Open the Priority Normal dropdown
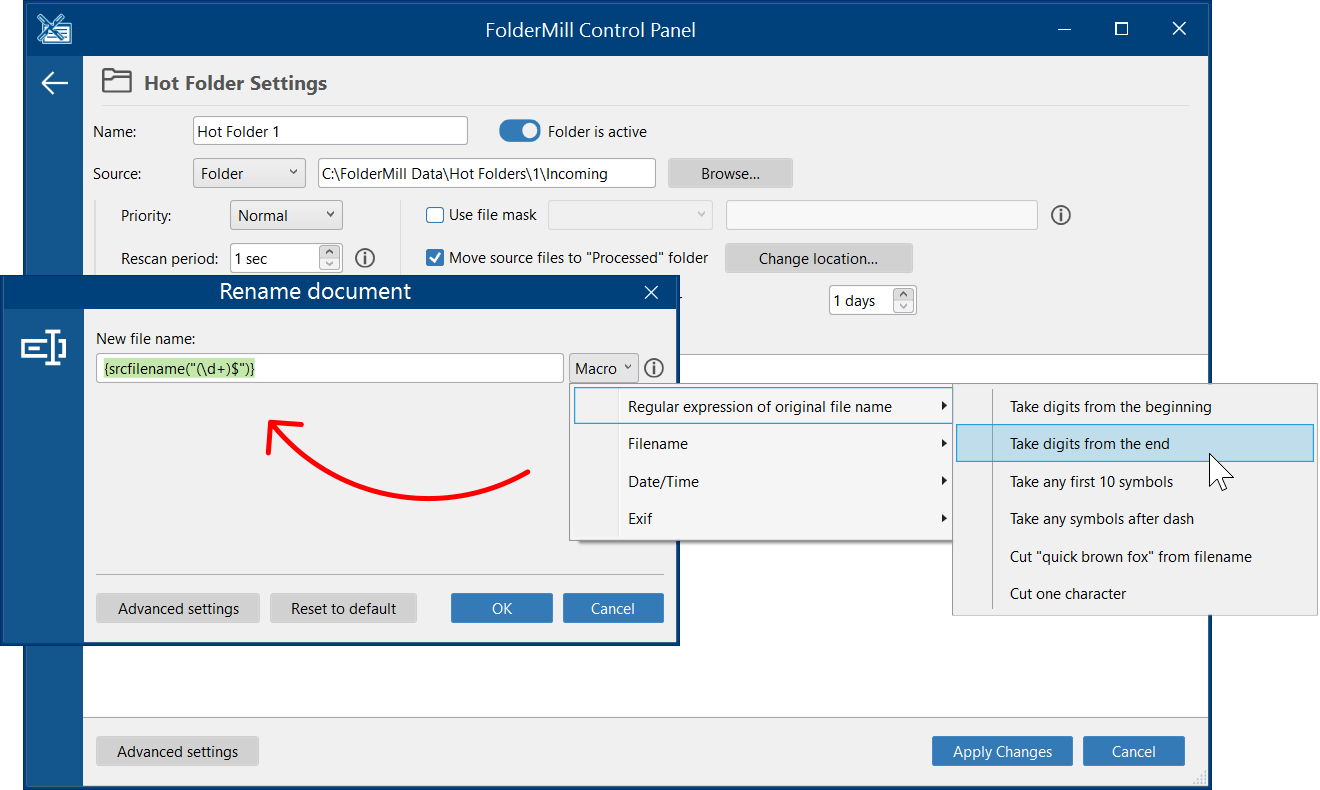1320x790 pixels. [286, 215]
